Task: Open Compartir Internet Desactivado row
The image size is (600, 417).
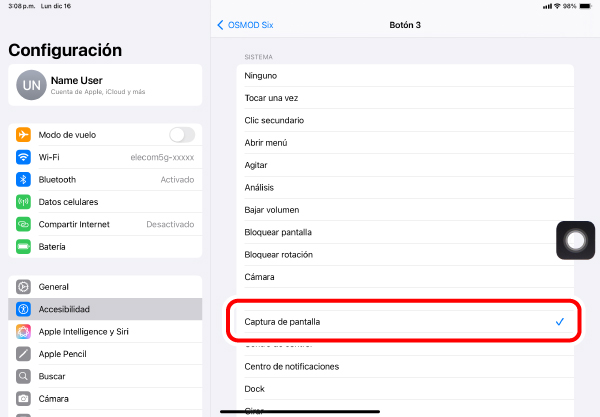Action: coord(105,224)
